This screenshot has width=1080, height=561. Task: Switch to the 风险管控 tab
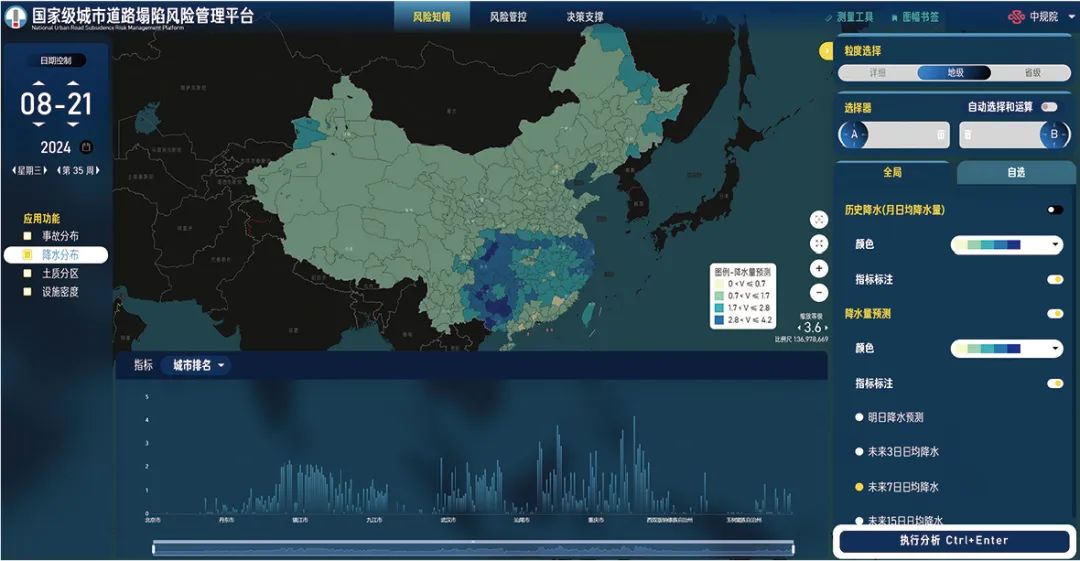pyautogui.click(x=508, y=17)
